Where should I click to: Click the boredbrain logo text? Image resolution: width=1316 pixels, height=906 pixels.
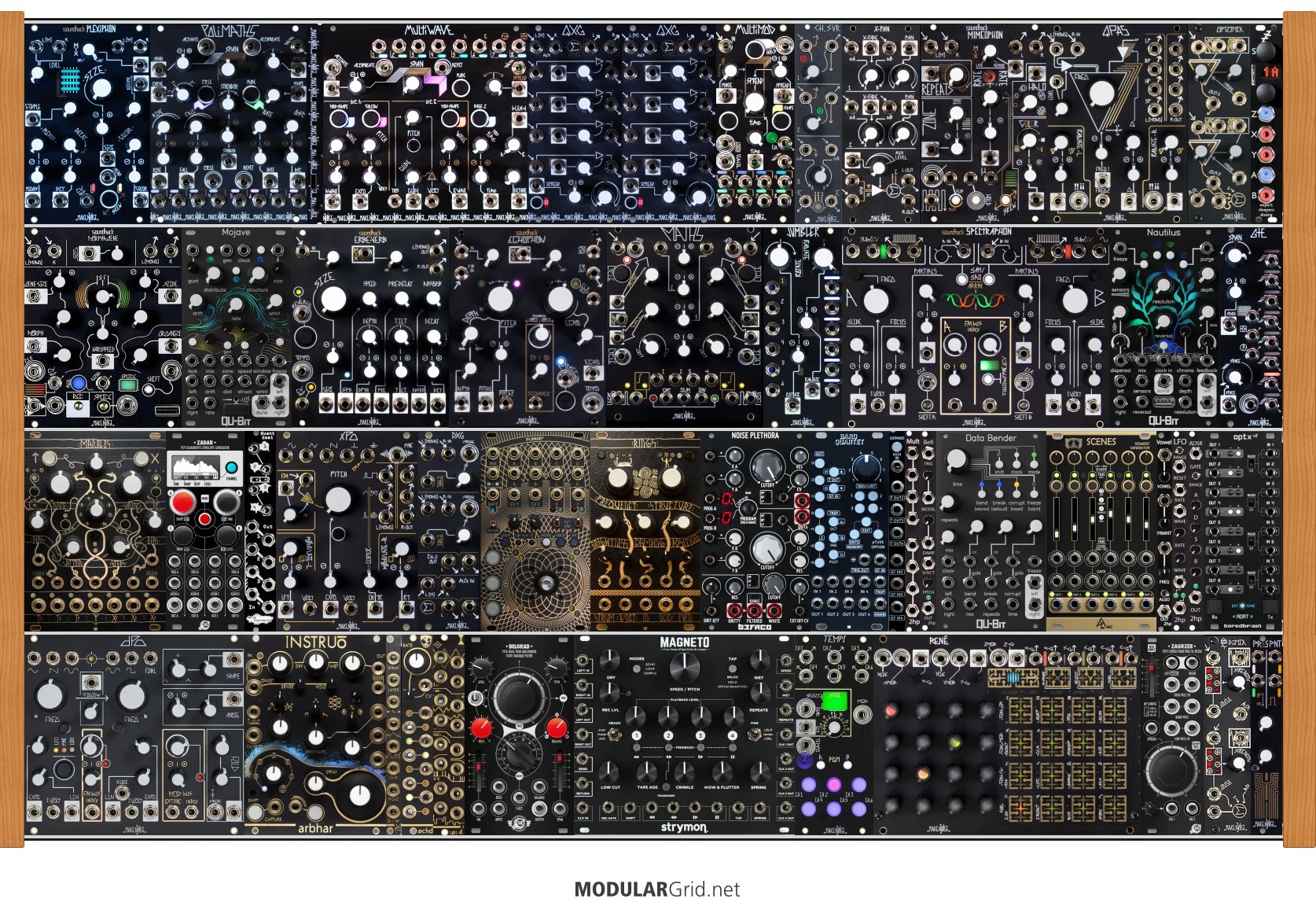coord(1243,626)
